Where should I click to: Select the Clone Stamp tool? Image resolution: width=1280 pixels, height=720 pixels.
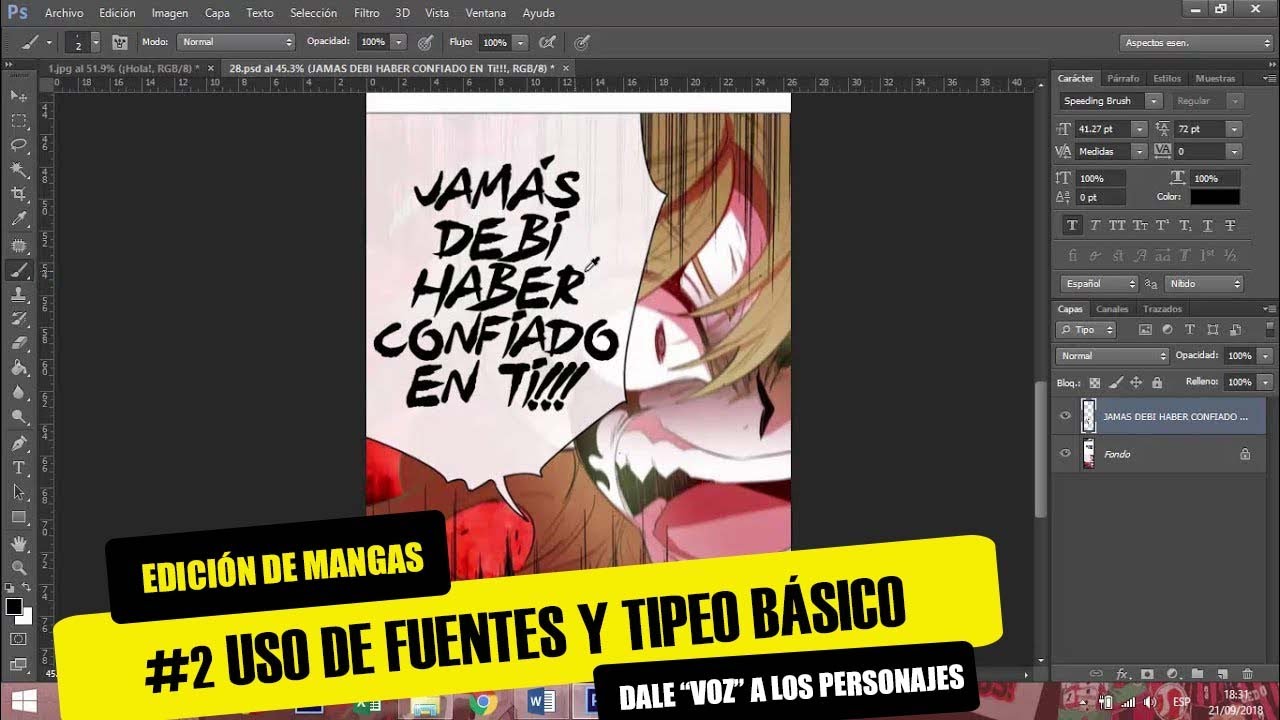pyautogui.click(x=19, y=295)
